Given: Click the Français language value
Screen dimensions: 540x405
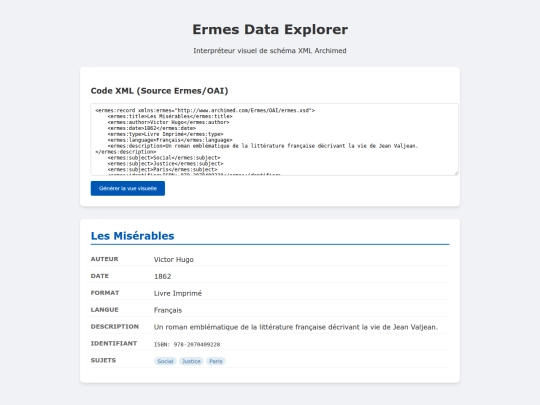Looking at the screenshot, I should (x=168, y=310).
